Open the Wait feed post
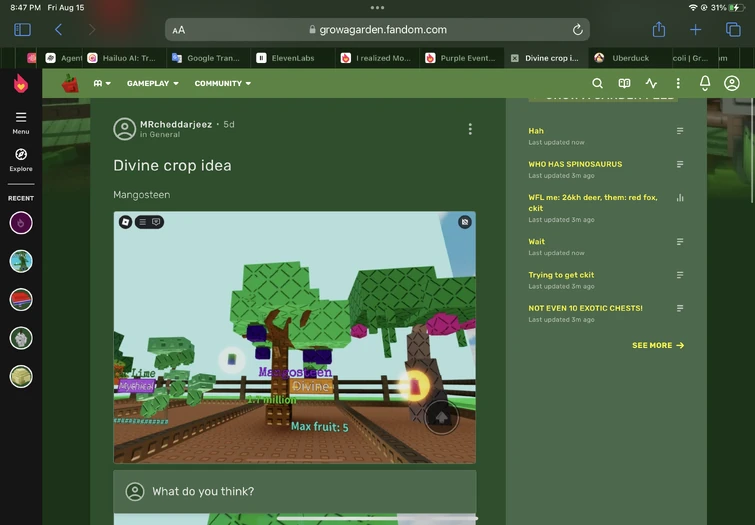The image size is (755, 525). (x=536, y=242)
